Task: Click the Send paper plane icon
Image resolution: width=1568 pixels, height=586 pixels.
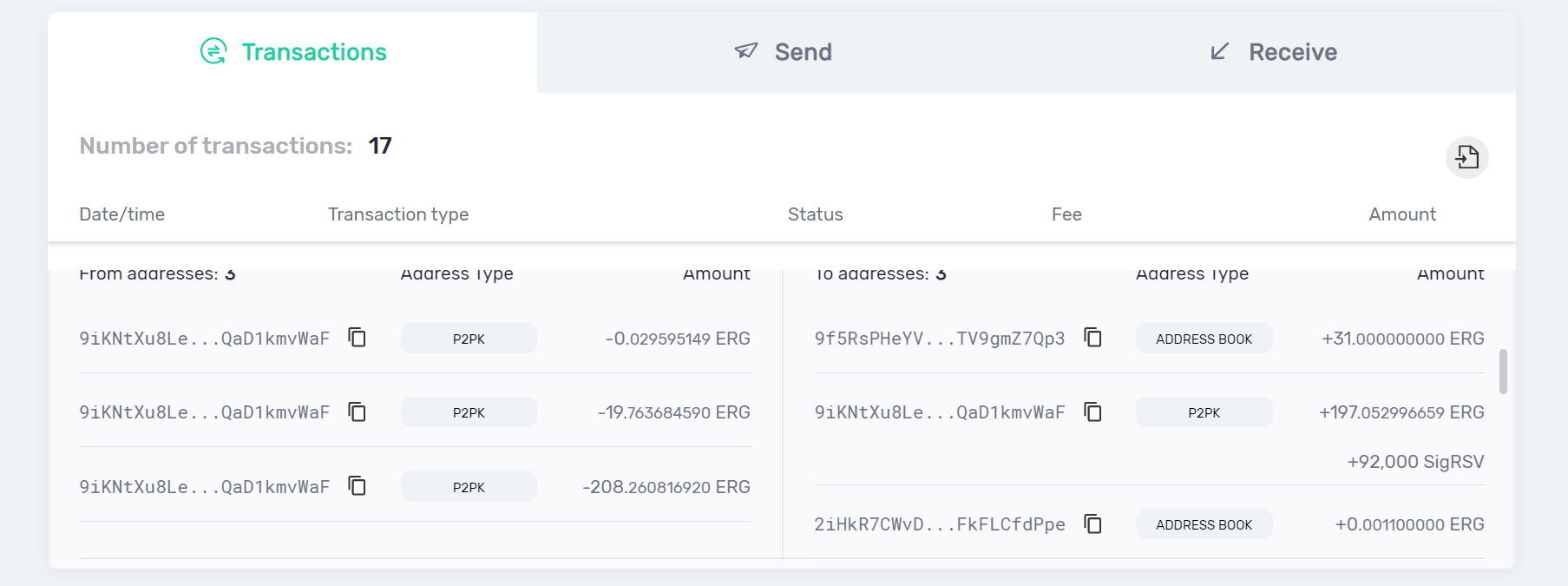Action: 746,51
